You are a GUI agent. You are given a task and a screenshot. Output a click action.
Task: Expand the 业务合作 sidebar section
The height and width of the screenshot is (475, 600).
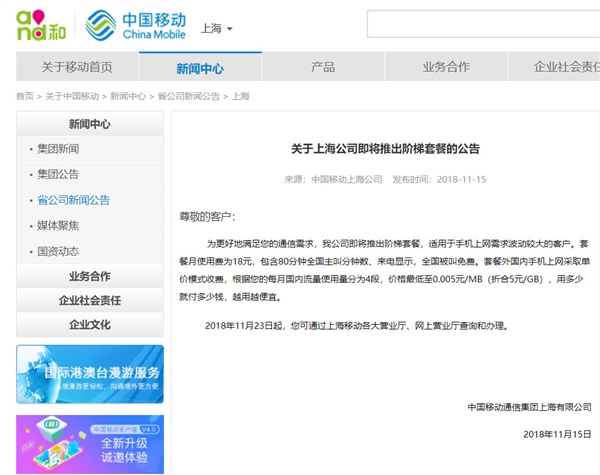[x=90, y=276]
